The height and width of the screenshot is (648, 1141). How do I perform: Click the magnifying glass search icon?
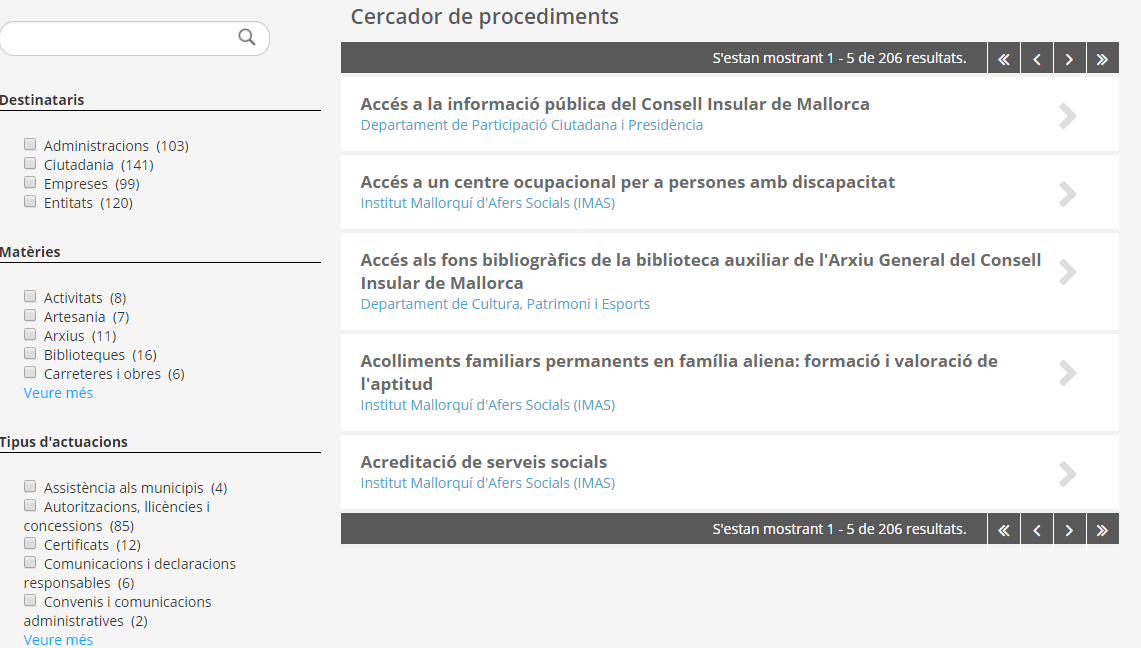point(247,38)
